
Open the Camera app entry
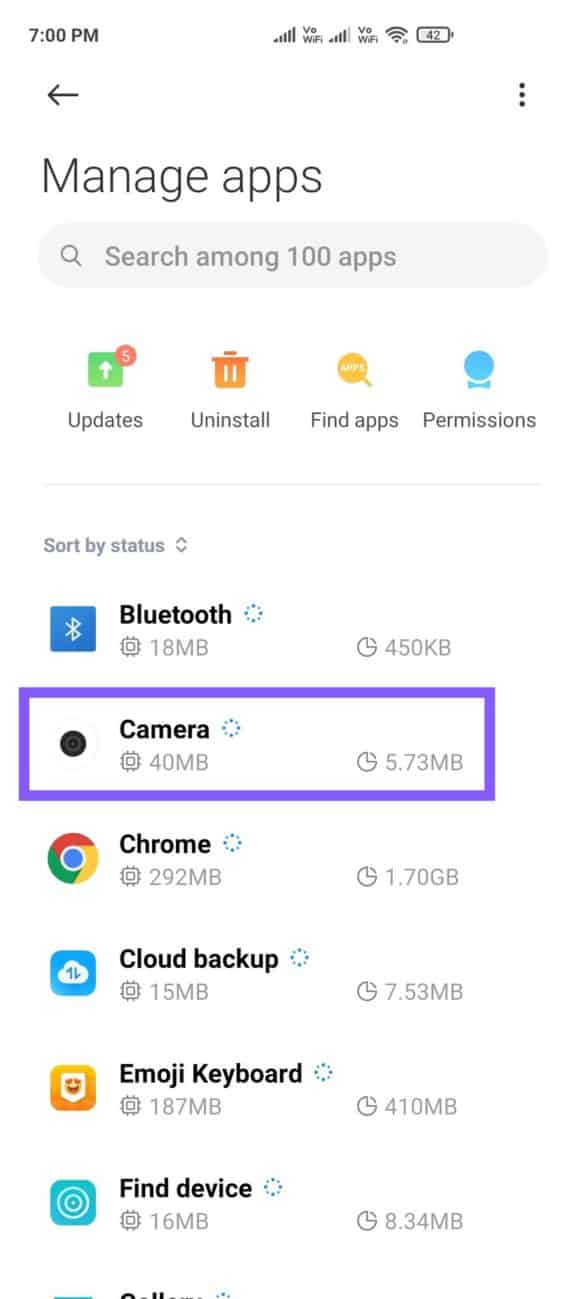click(257, 745)
